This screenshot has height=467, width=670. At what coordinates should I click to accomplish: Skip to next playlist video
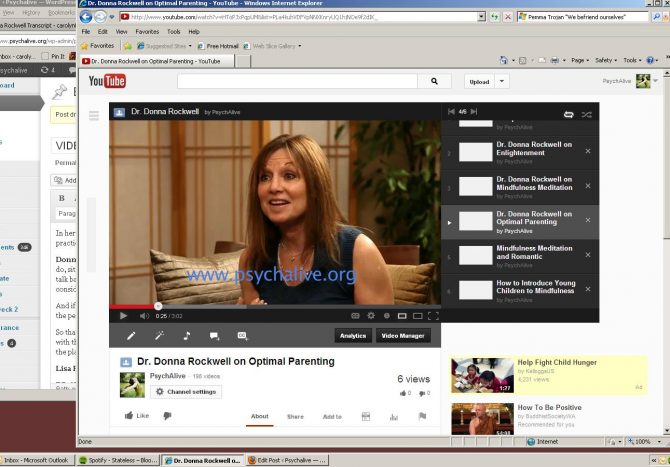473,112
